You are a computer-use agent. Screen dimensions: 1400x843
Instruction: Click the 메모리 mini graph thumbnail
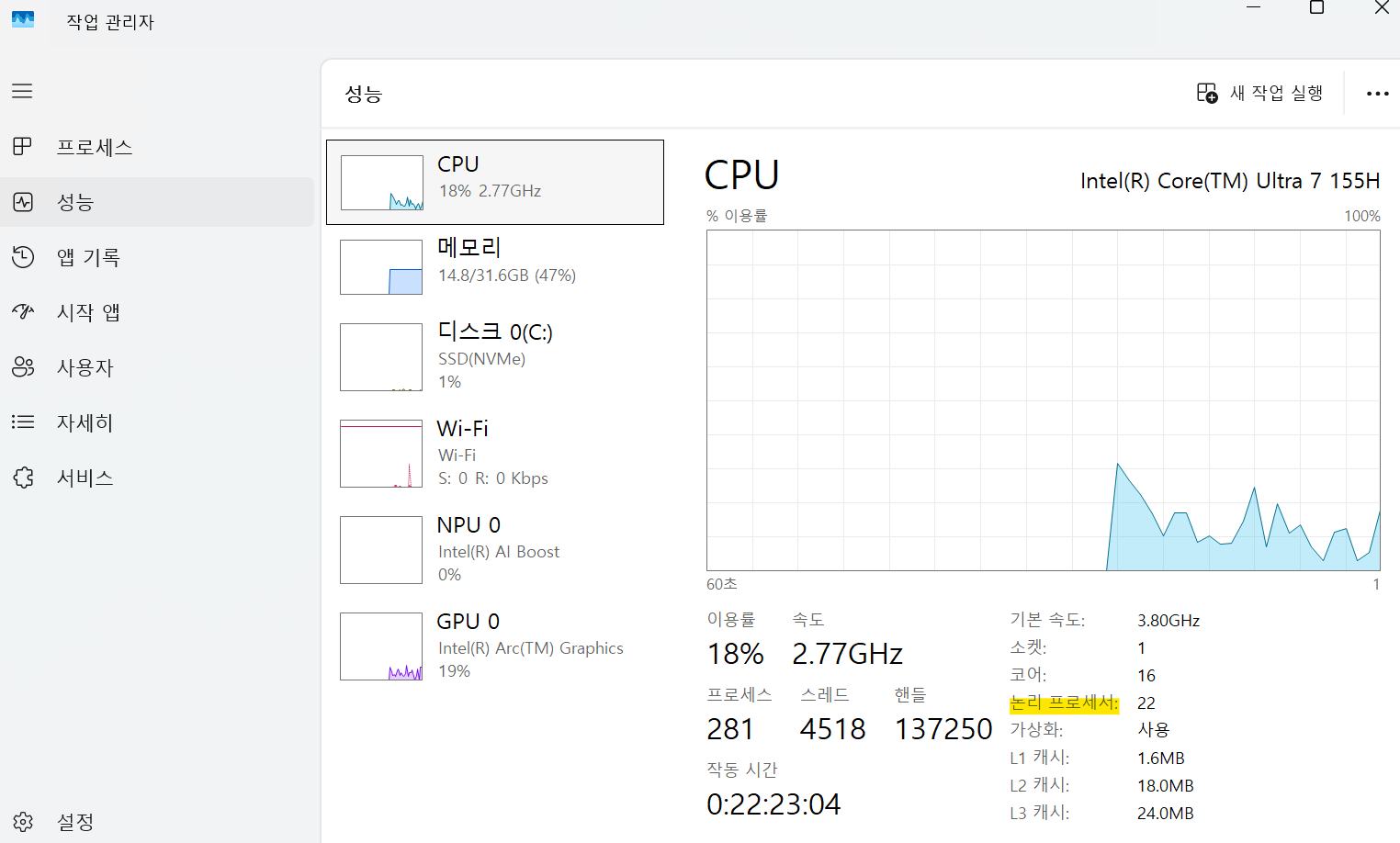point(381,267)
